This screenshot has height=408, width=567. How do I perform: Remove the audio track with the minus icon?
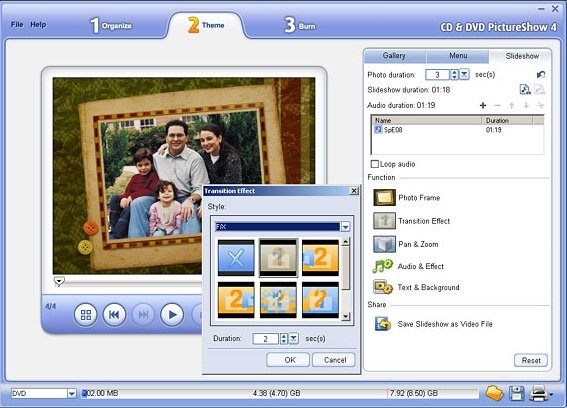pos(497,105)
